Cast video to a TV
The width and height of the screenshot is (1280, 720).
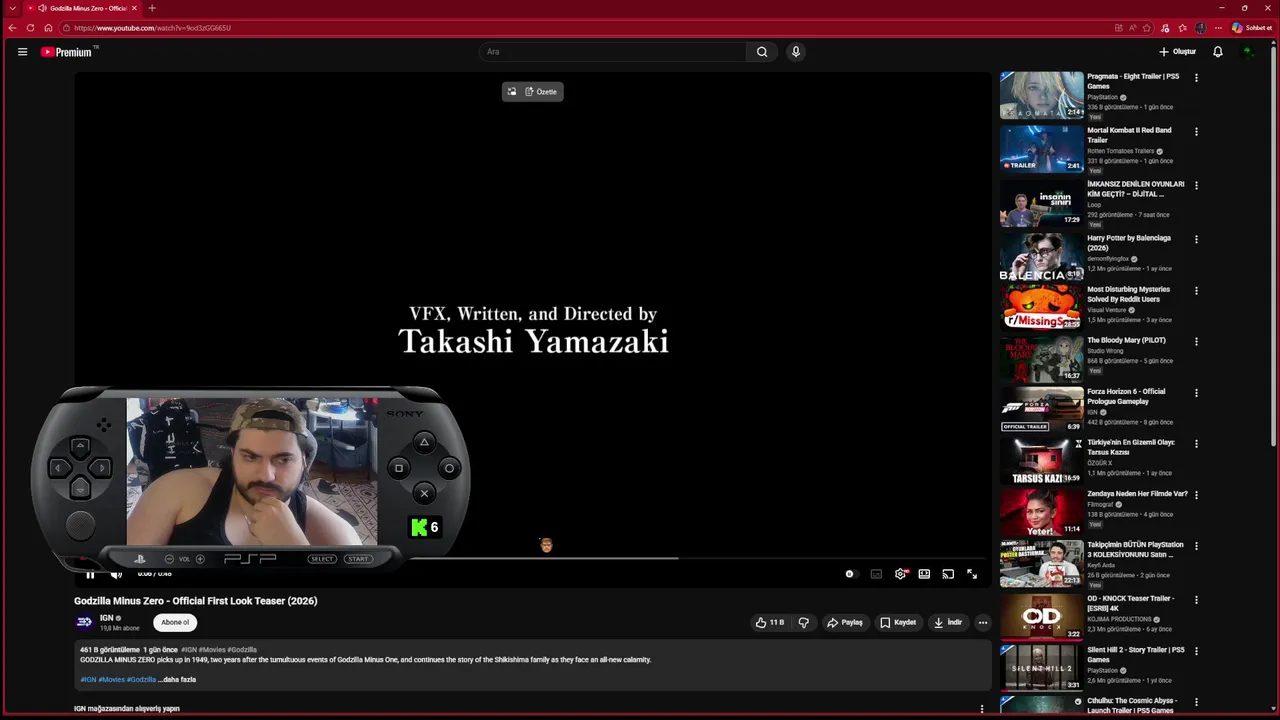point(948,574)
